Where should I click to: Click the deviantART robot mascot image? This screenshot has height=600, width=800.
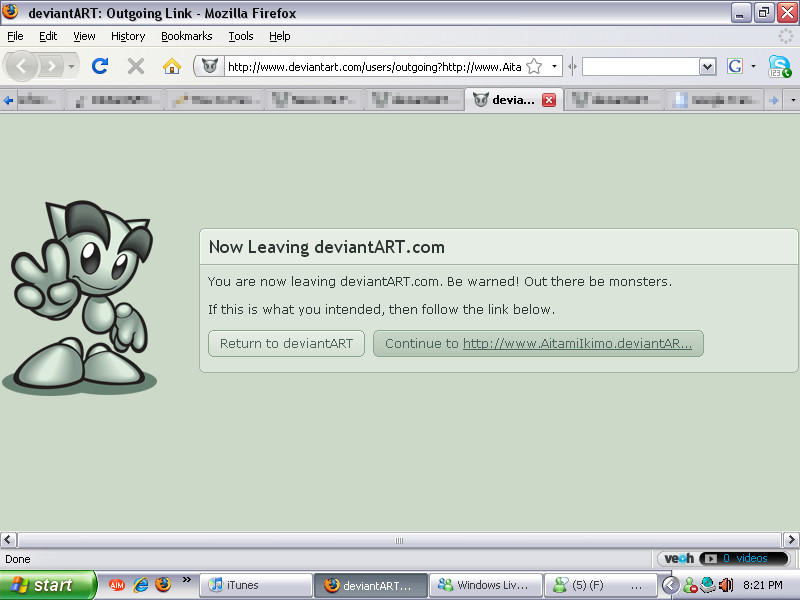point(80,297)
